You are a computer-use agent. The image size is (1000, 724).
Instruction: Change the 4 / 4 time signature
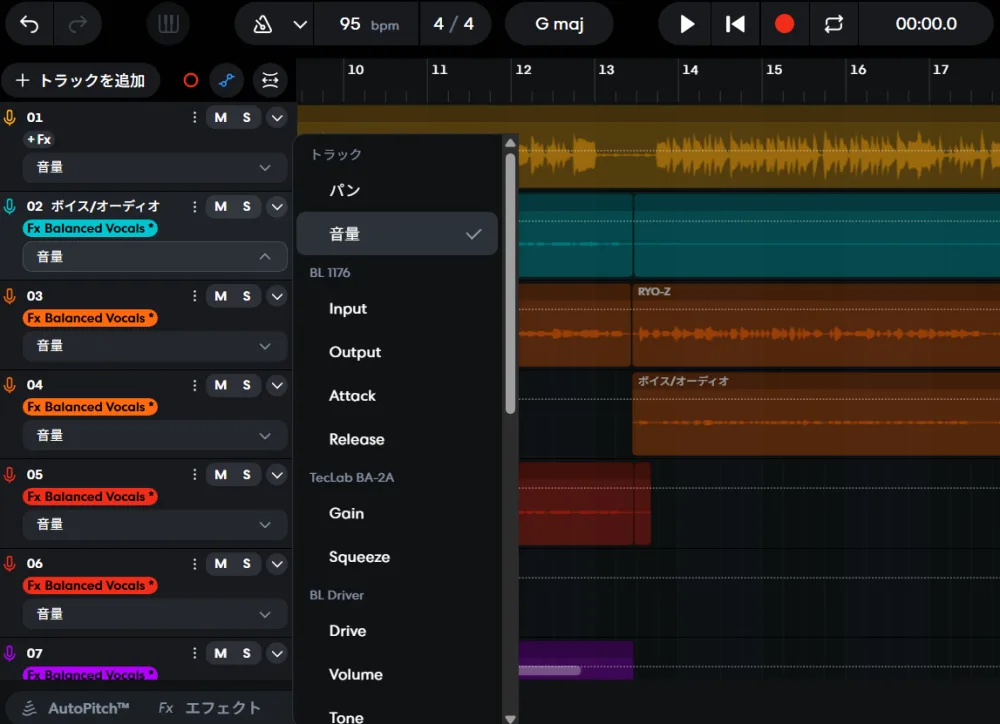pyautogui.click(x=453, y=24)
